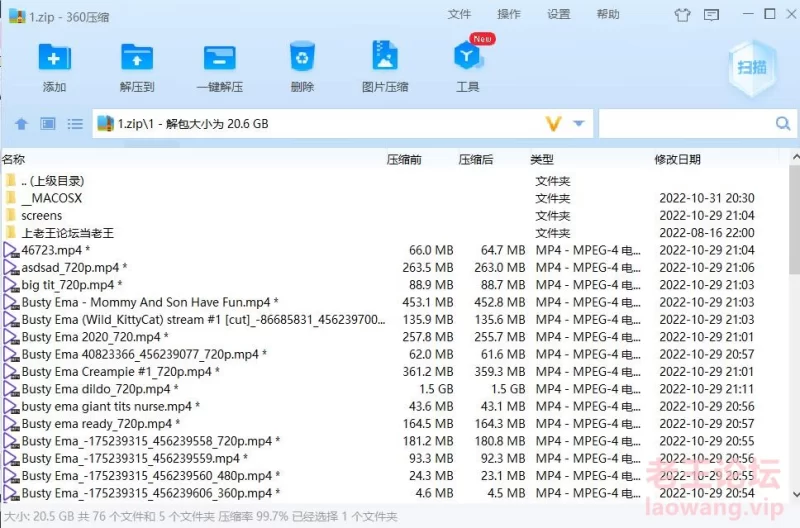800x528 pixels.
Task: Sort by 压缩后 column header
Action: [476, 160]
